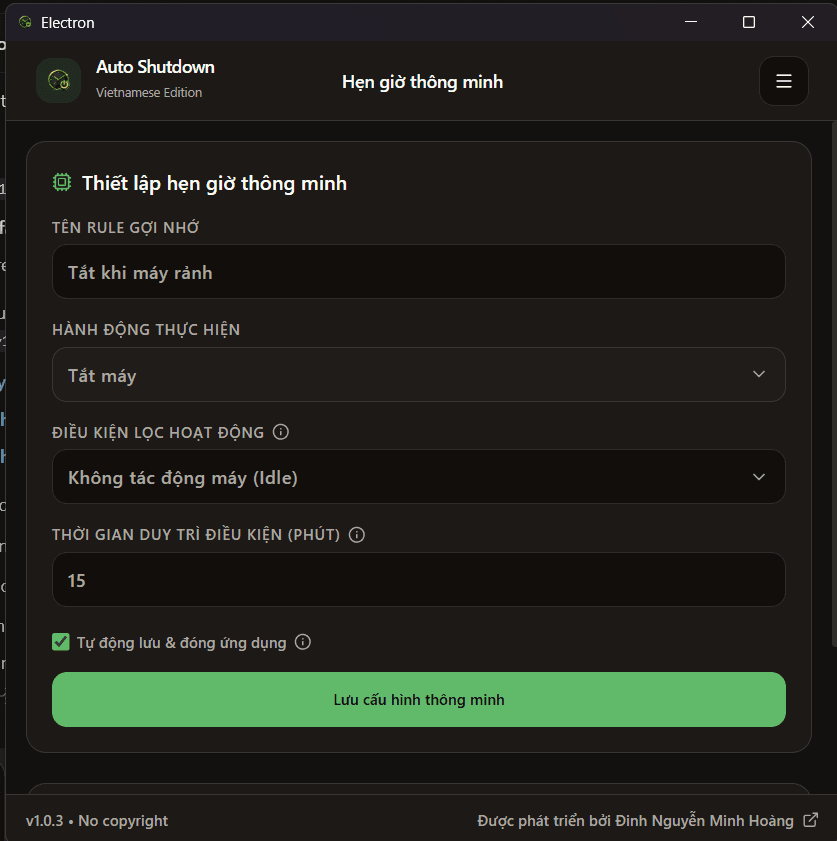Open the Tắt máy action dropdown

tap(418, 374)
